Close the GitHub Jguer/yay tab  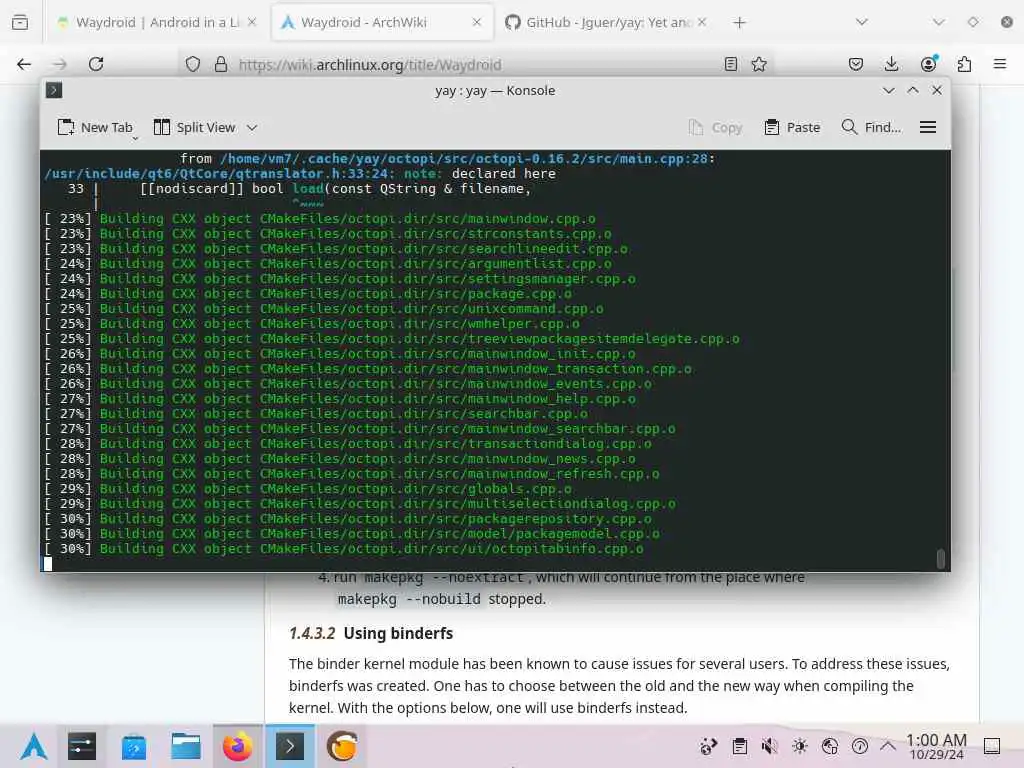(702, 22)
